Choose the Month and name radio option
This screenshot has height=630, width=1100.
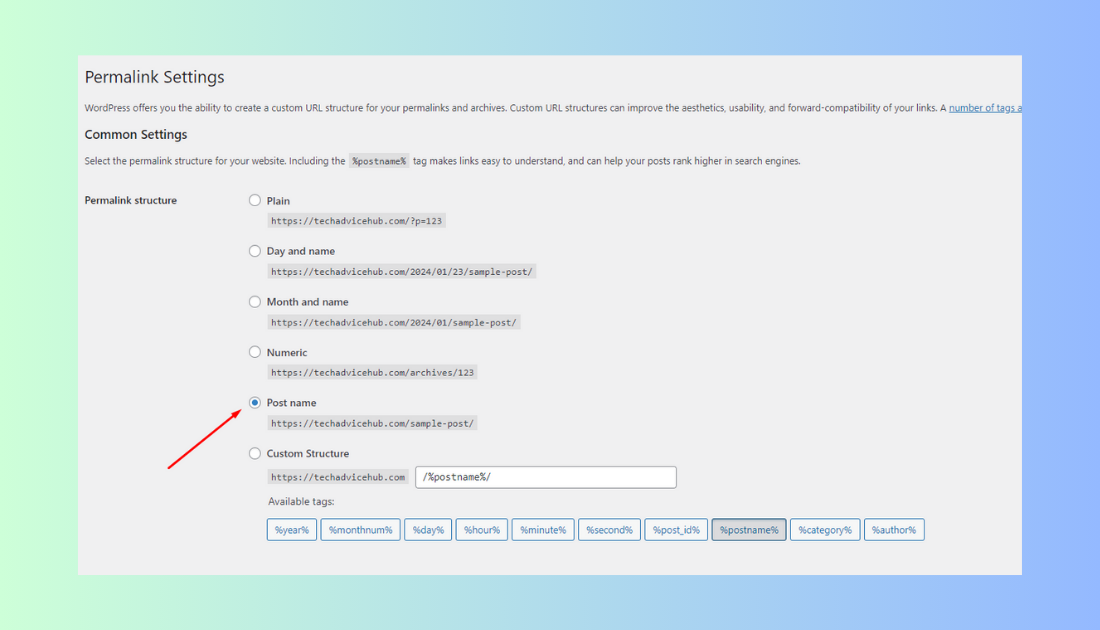pyautogui.click(x=255, y=302)
